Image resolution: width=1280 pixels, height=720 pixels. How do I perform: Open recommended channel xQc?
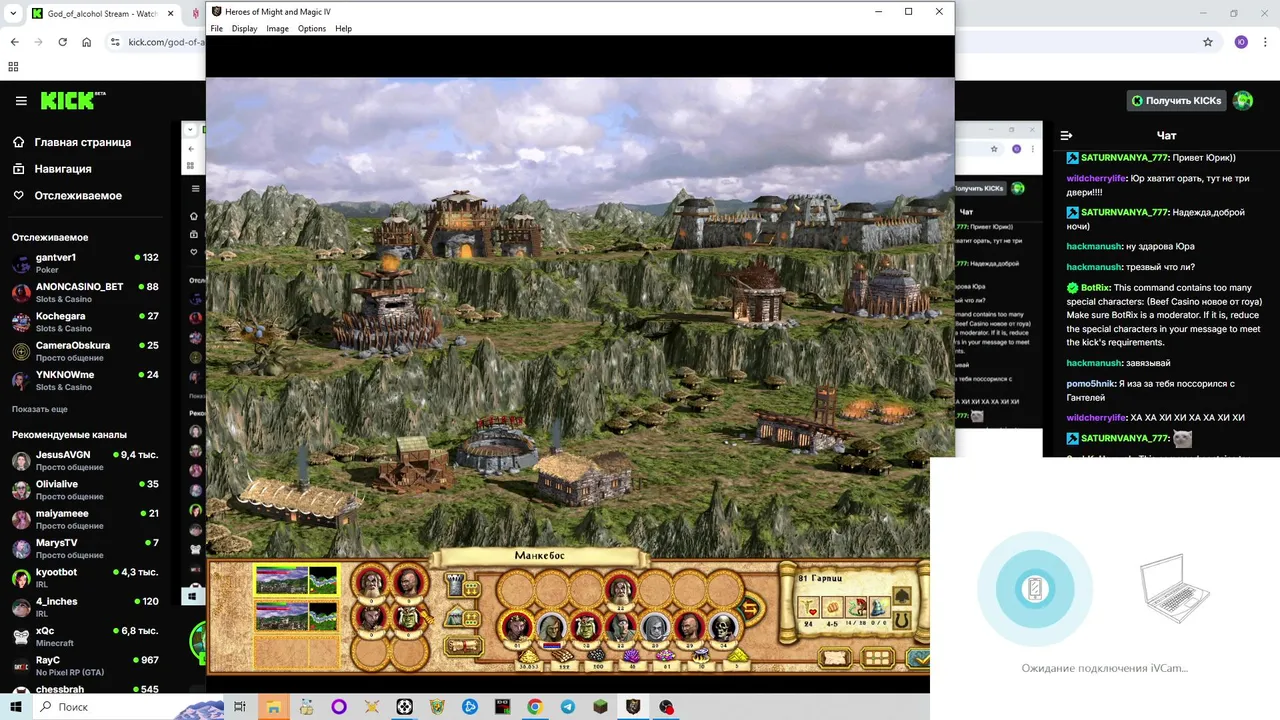pyautogui.click(x=85, y=637)
